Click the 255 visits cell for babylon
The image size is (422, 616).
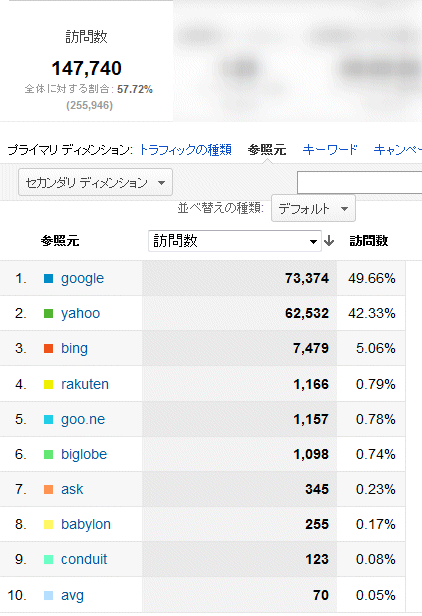click(x=317, y=524)
